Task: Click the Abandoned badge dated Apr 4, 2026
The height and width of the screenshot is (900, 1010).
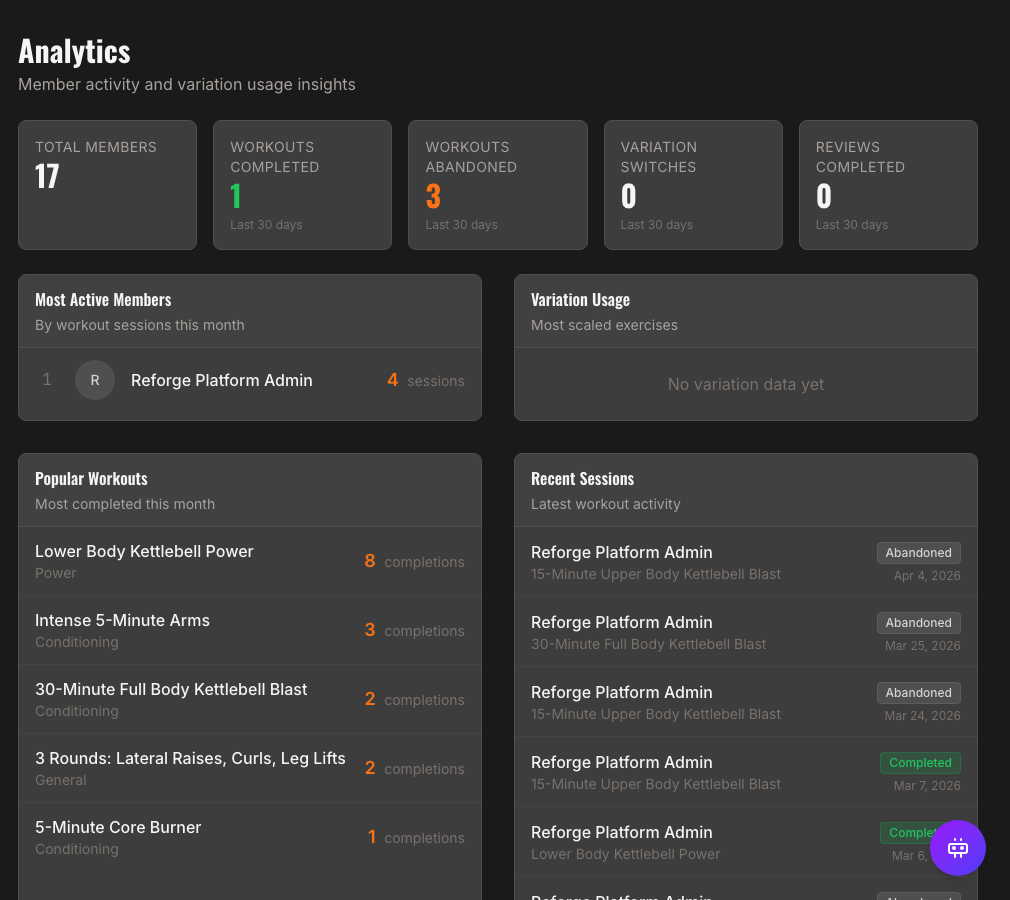Action: [919, 553]
